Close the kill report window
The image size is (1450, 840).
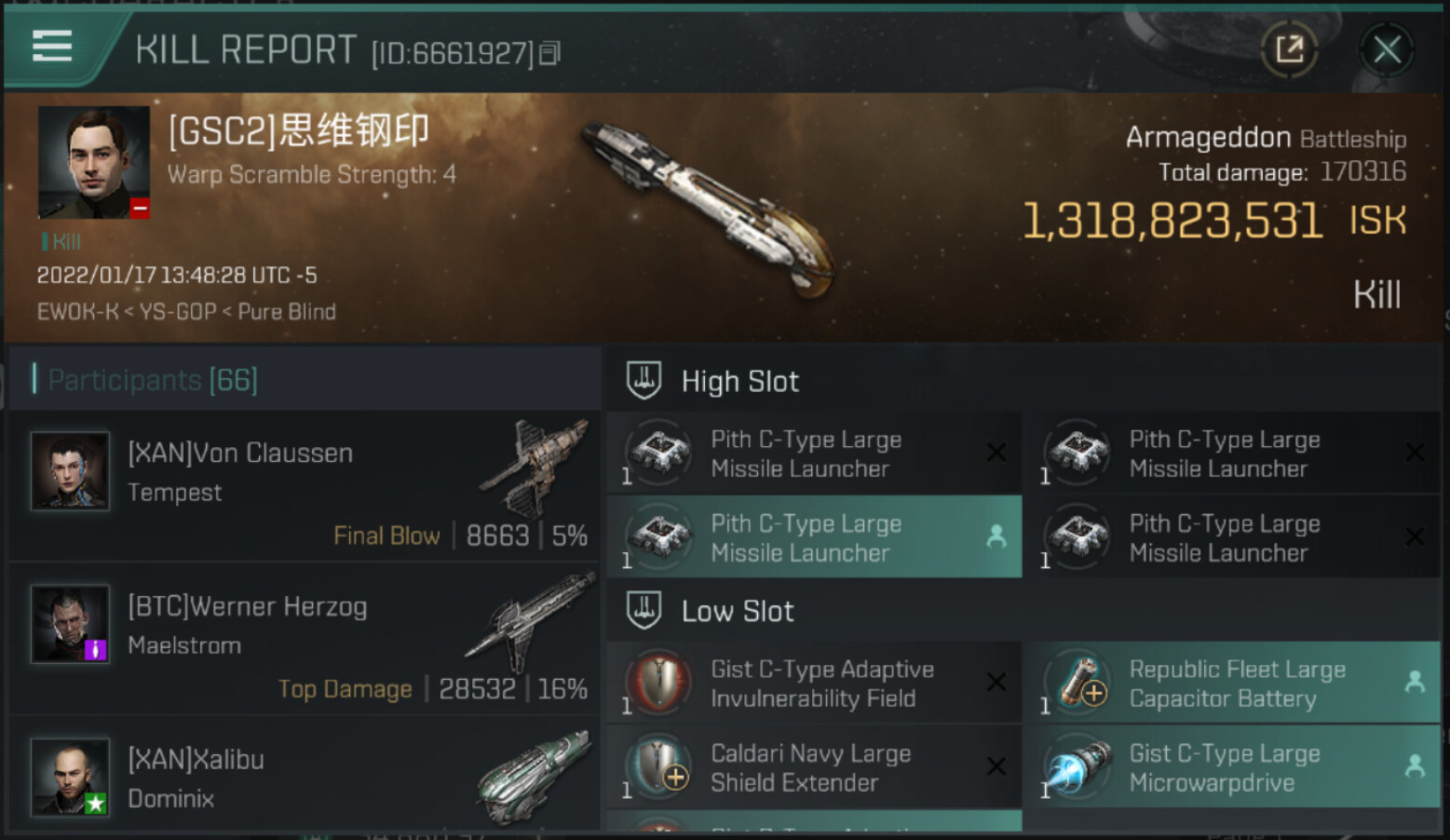1387,49
